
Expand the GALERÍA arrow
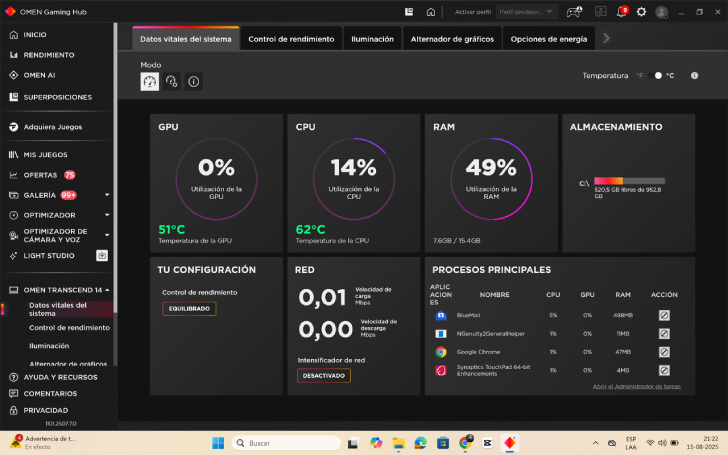coord(107,195)
